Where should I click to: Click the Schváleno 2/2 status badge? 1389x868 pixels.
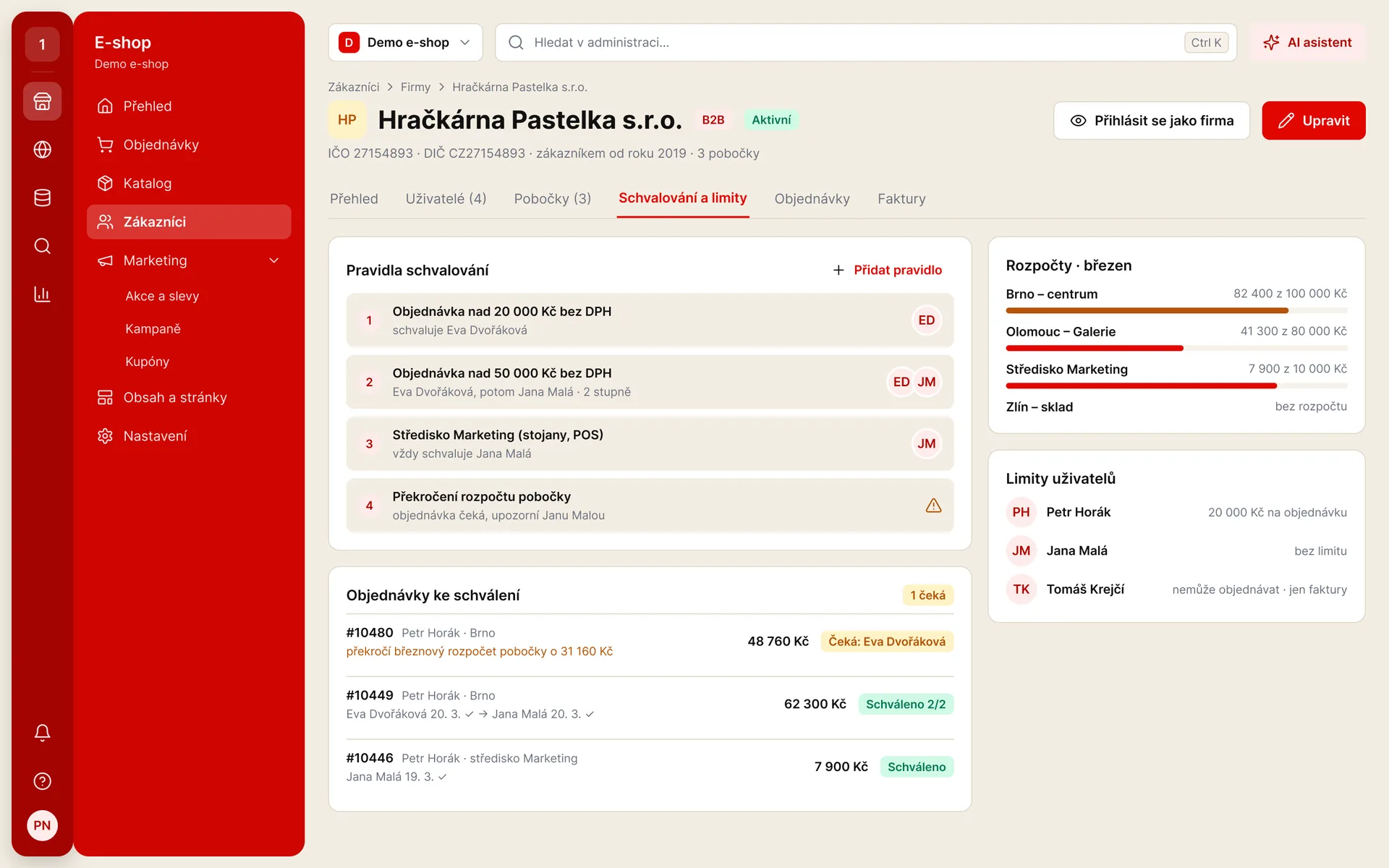coord(906,705)
